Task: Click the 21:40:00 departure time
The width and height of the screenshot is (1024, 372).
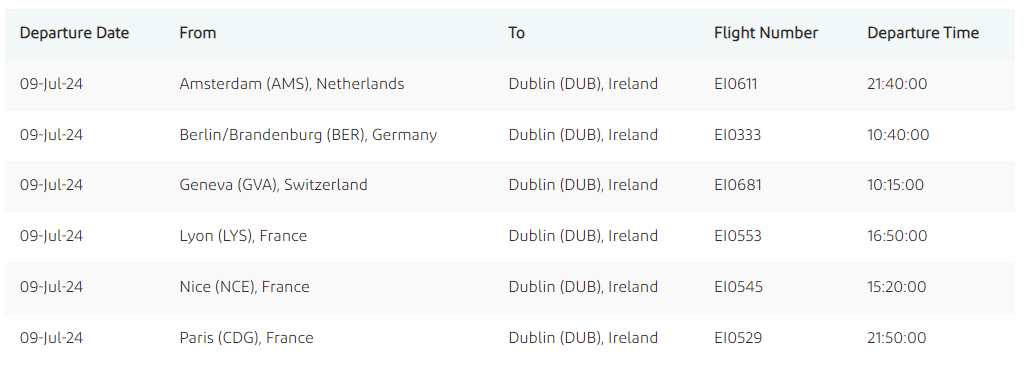Action: pyautogui.click(x=897, y=84)
